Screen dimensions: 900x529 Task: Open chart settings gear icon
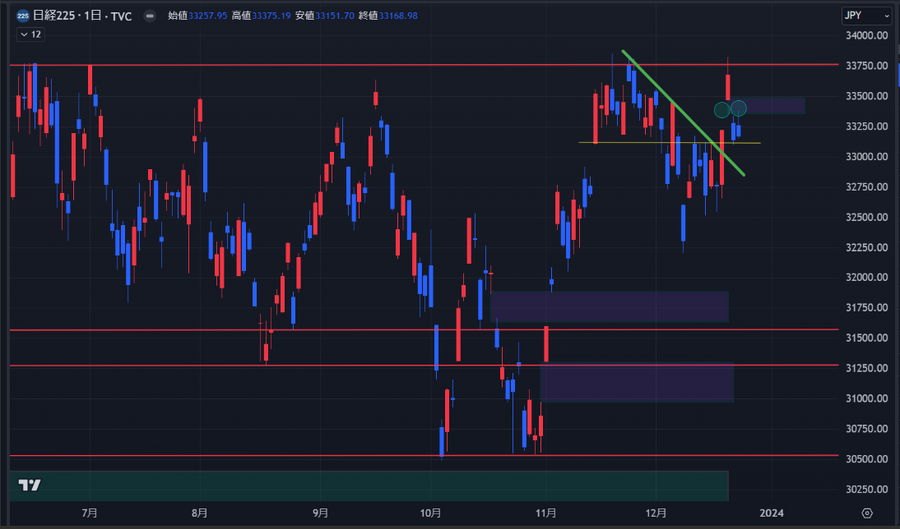[867, 513]
